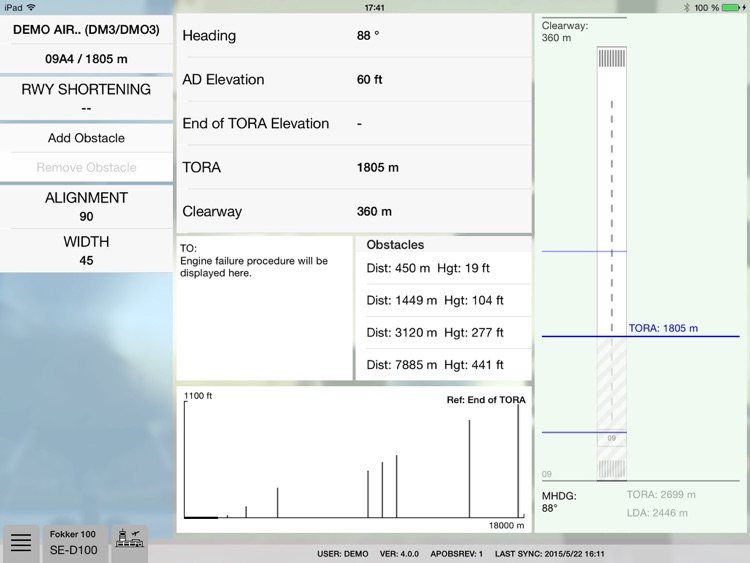Tap the Obstacles list header
The image size is (750, 563).
pos(444,244)
